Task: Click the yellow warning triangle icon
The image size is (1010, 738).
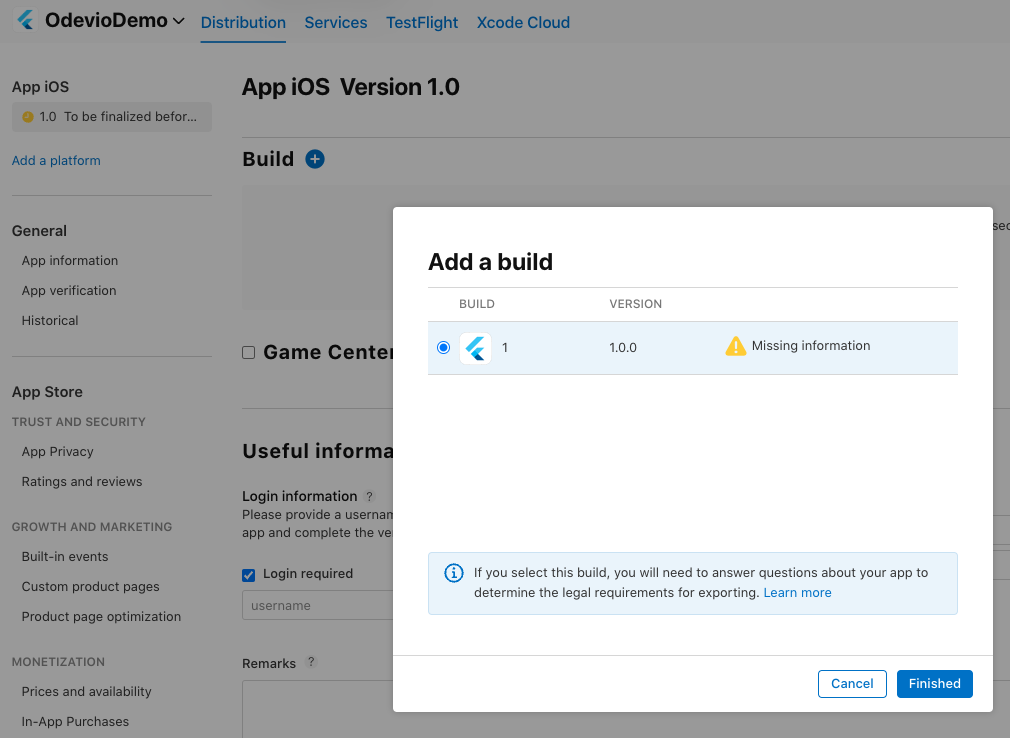Action: 736,346
